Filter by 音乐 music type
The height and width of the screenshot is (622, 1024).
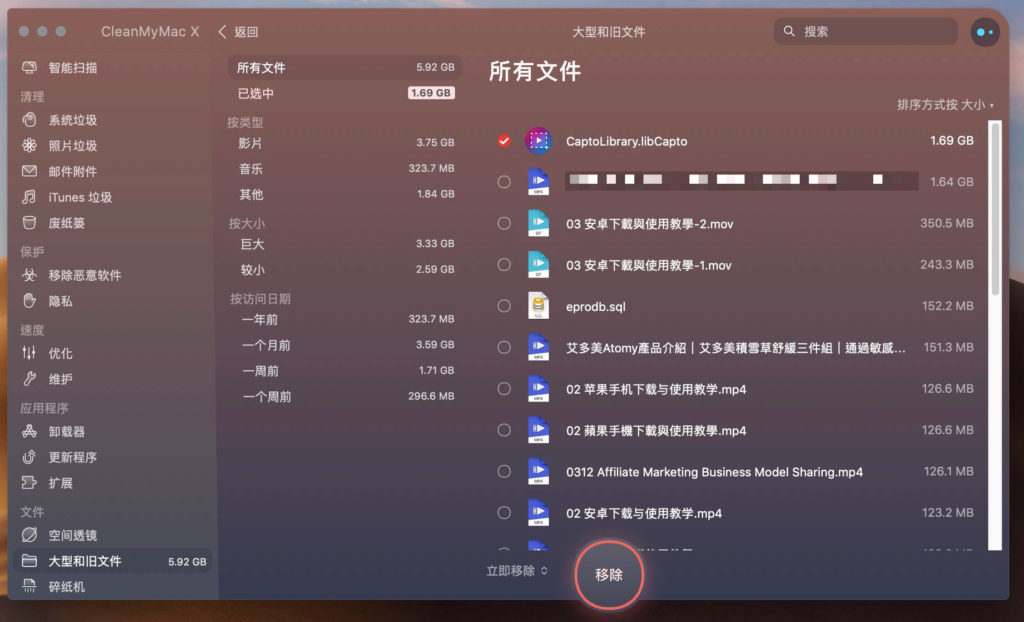[x=345, y=169]
